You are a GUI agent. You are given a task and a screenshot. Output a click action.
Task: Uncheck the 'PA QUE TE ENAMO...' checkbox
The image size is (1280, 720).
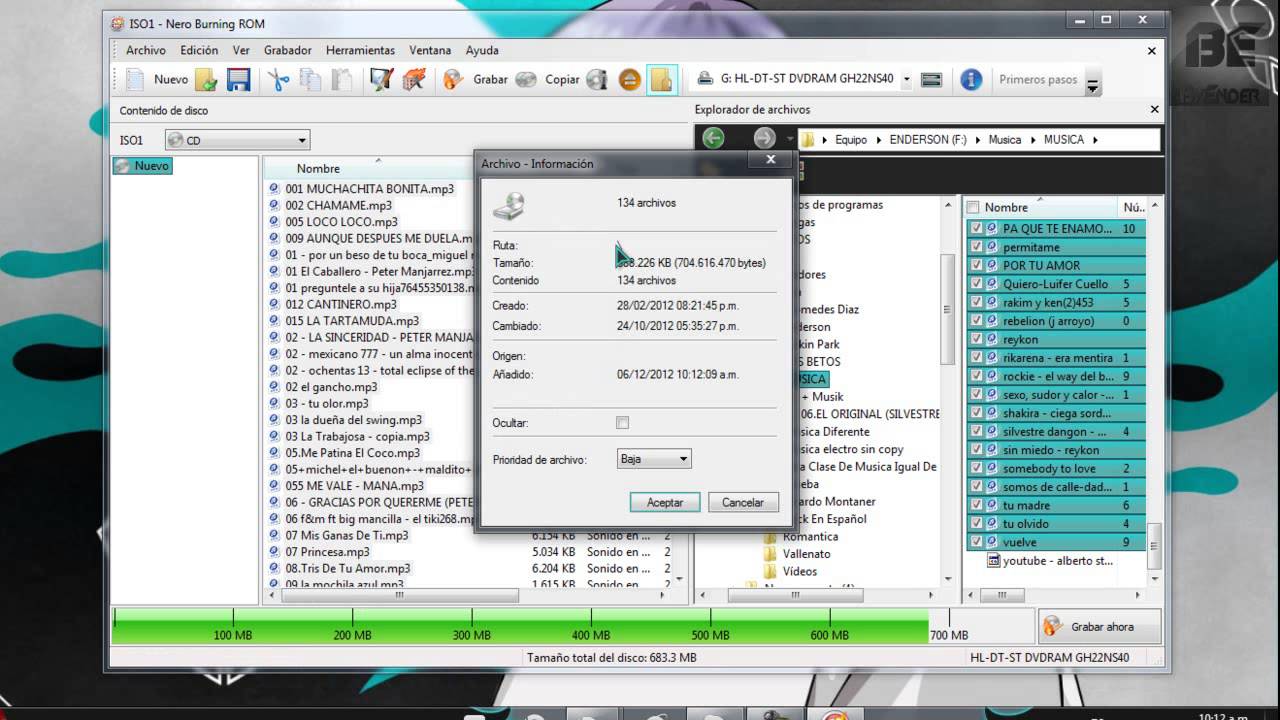pyautogui.click(x=976, y=228)
